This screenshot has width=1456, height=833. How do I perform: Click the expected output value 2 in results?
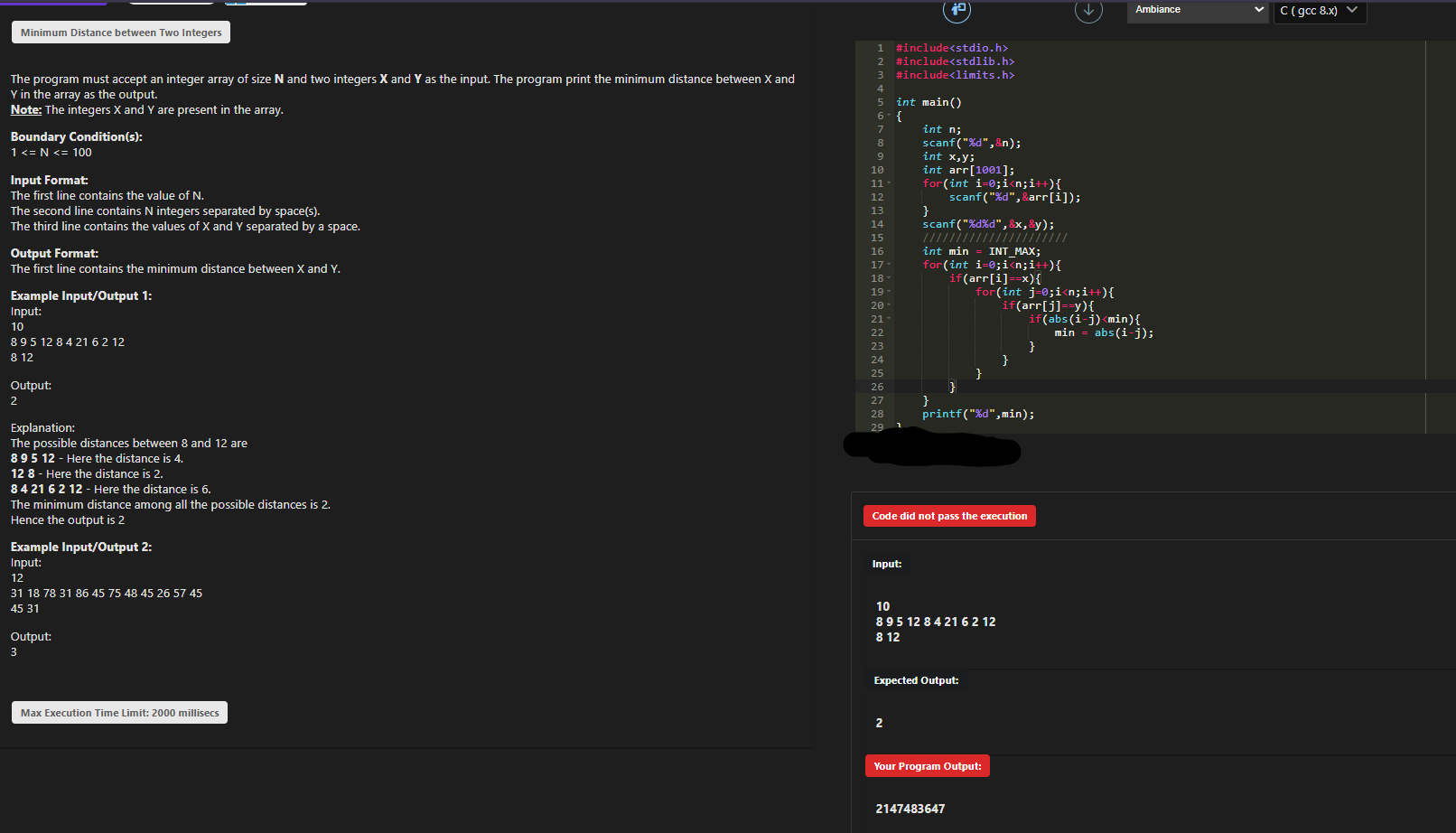pyautogui.click(x=879, y=723)
